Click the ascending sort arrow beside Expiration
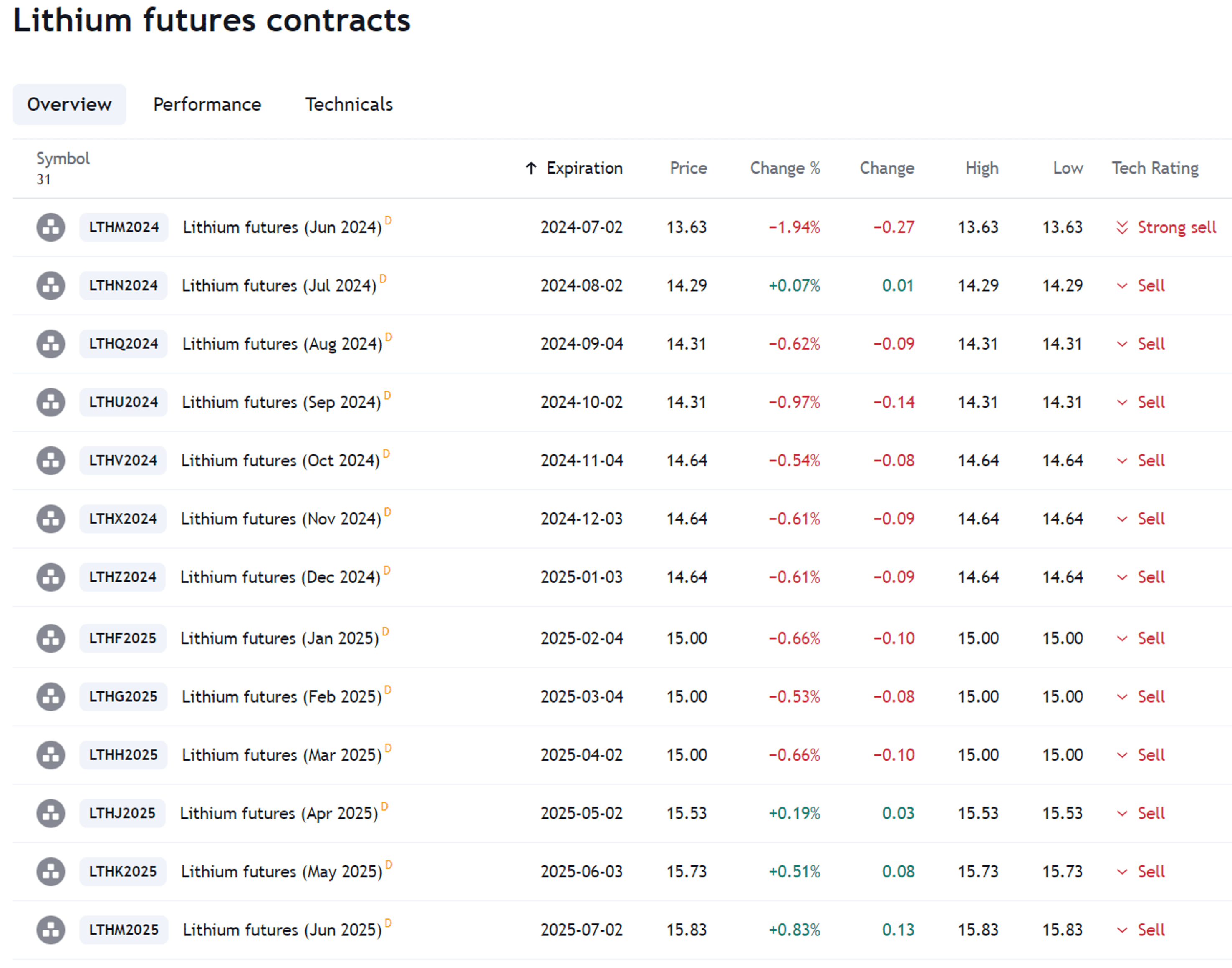 pyautogui.click(x=531, y=168)
